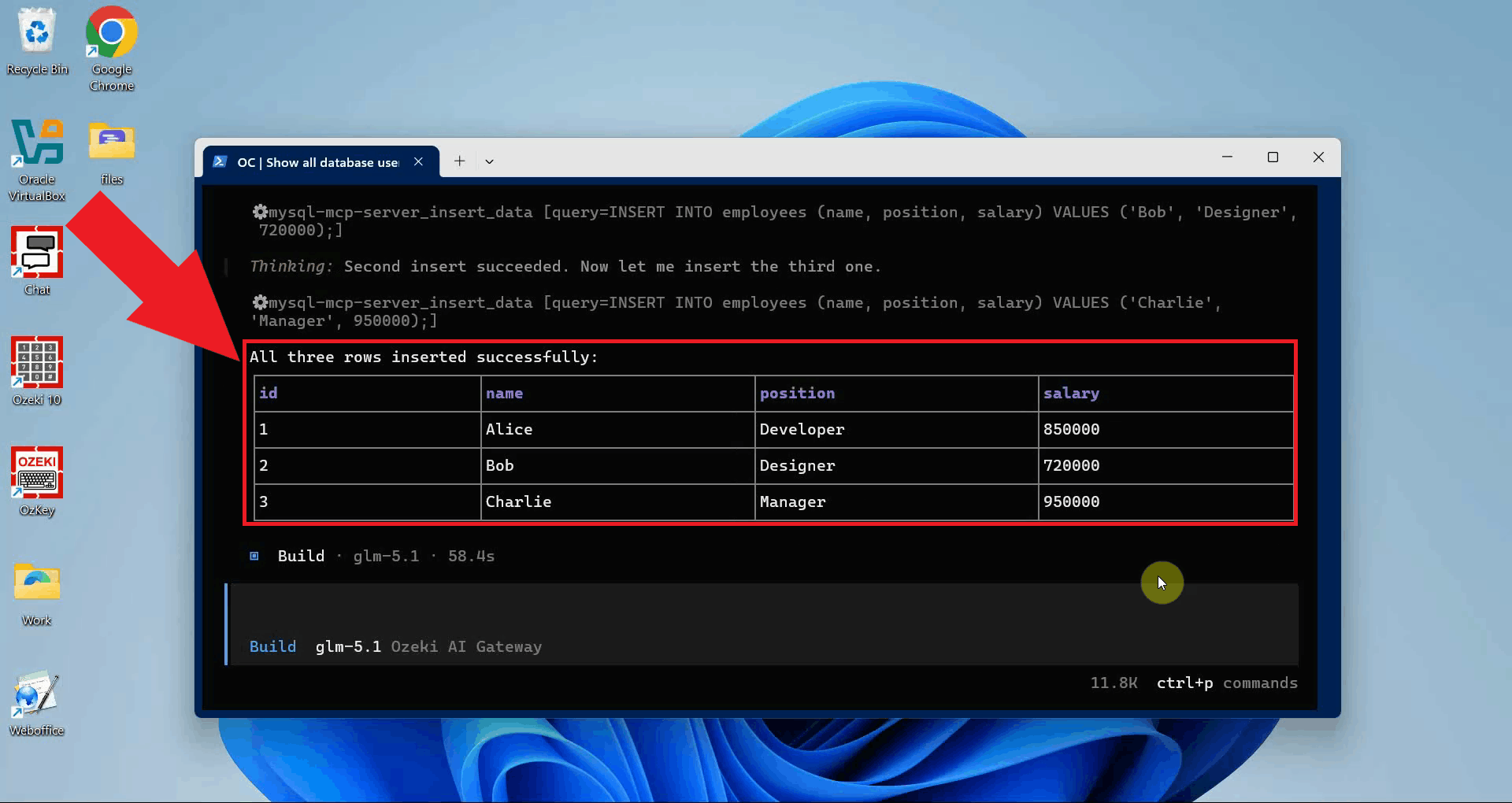Open the Recycle Bin desktop icon
This screenshot has width=1512, height=803.
click(37, 42)
